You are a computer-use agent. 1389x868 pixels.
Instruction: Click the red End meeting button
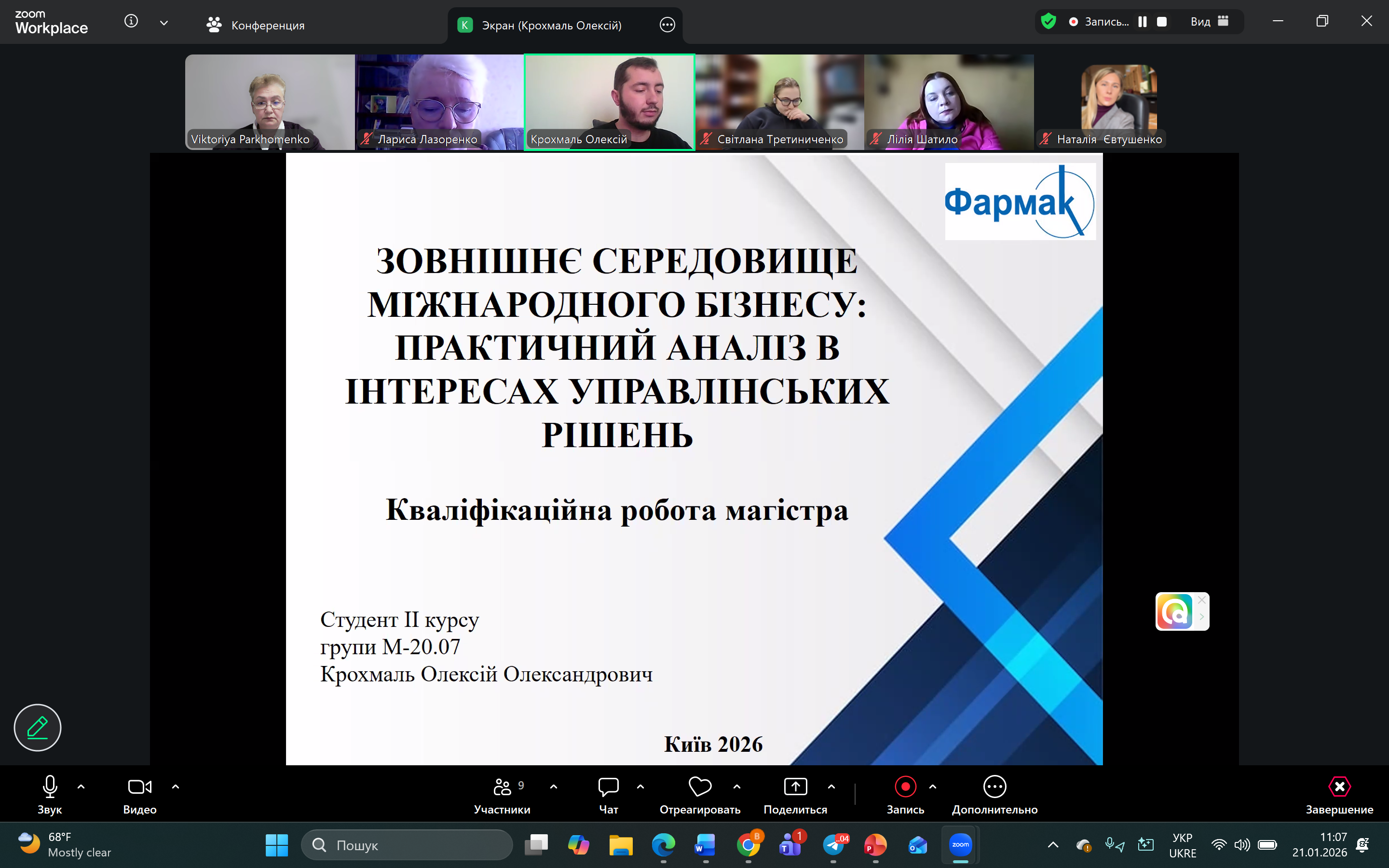[1339, 787]
